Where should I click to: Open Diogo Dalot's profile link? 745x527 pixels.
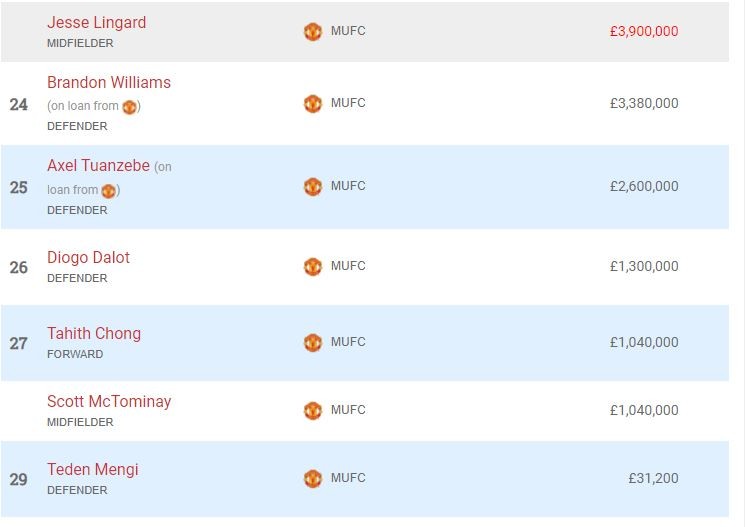point(88,257)
